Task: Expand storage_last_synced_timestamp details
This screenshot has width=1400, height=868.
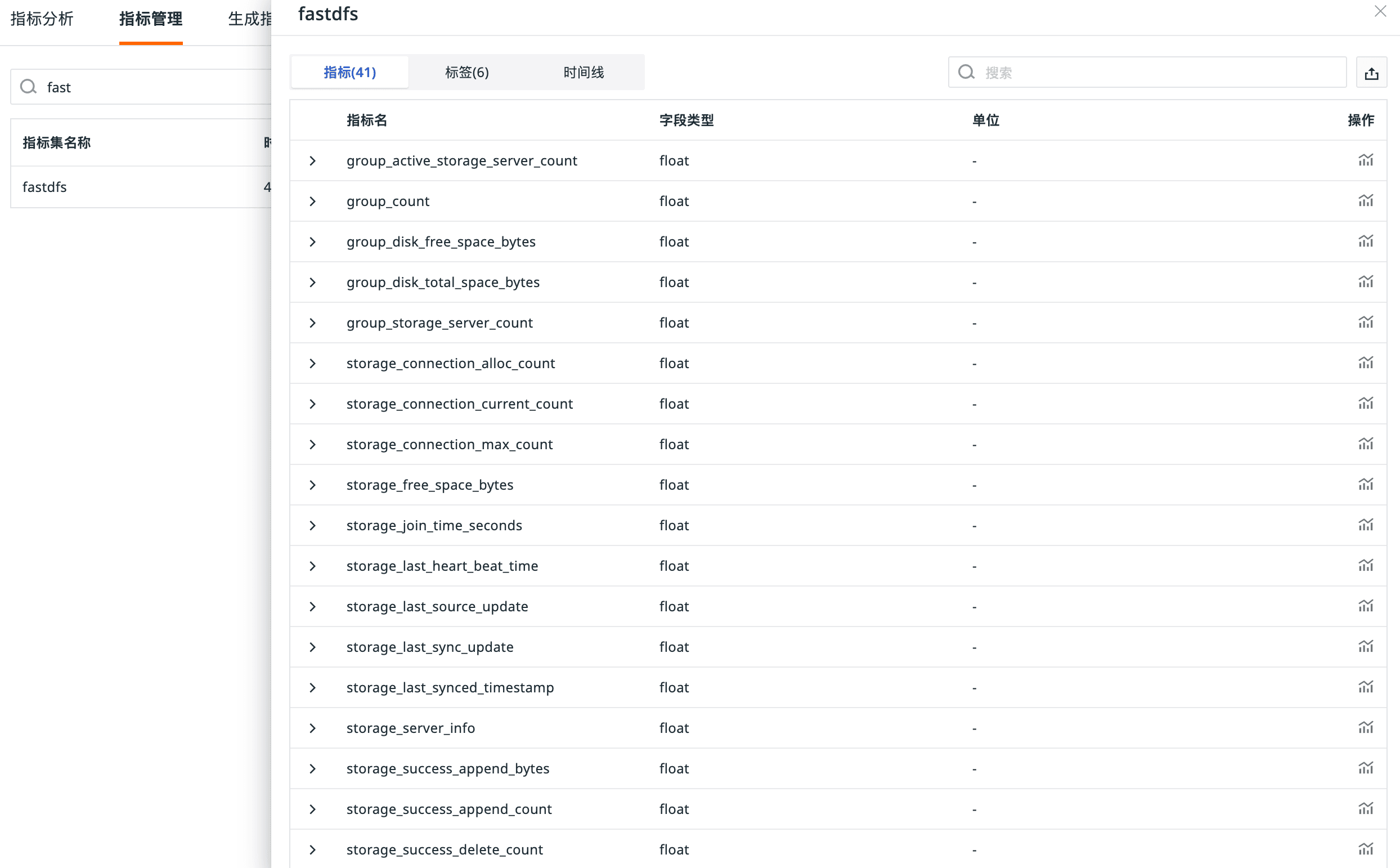Action: coord(313,687)
